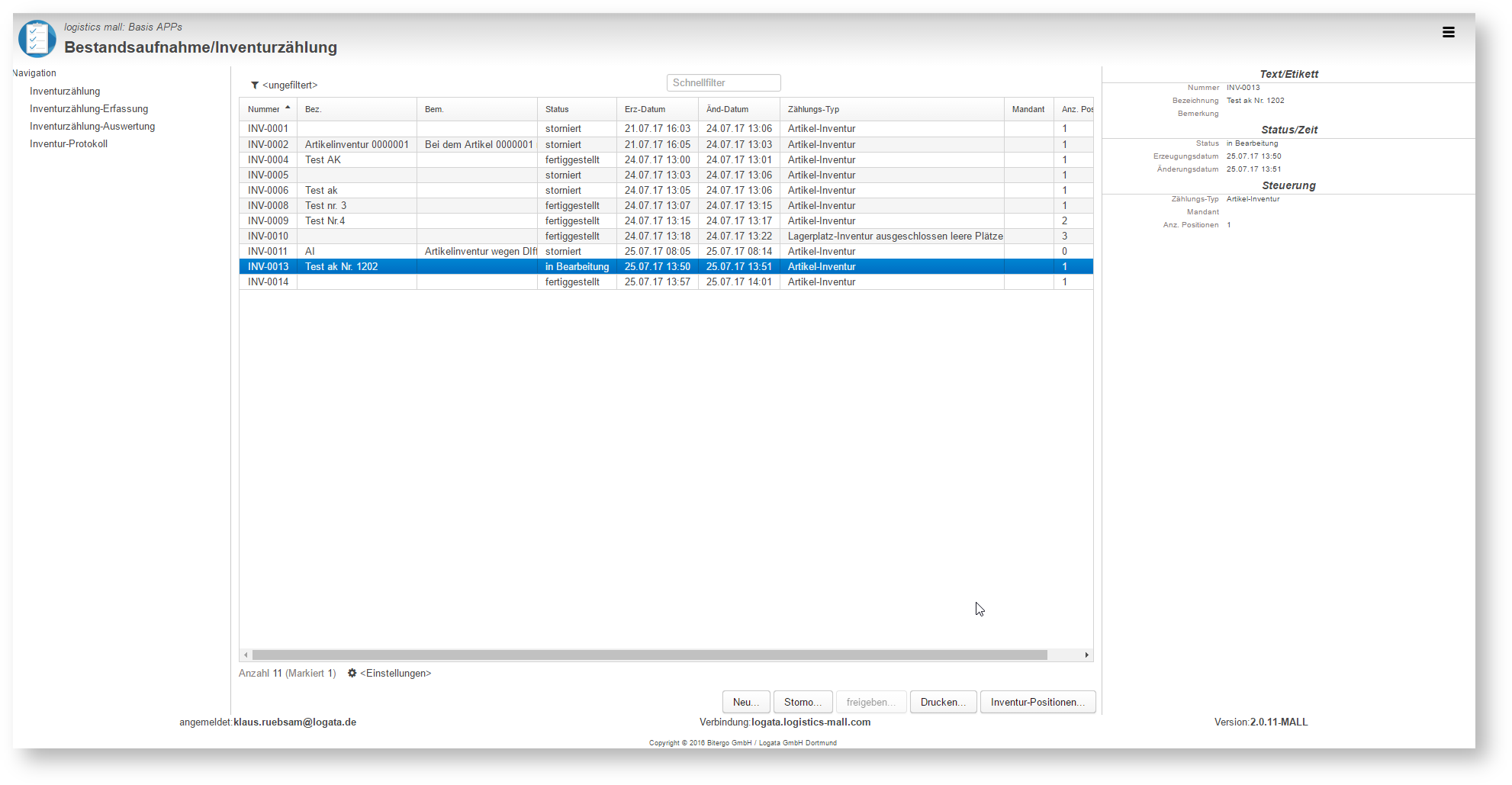Click 'Artikelinventur wegen DIfl' remark cell
The image size is (1512, 785).
[477, 251]
